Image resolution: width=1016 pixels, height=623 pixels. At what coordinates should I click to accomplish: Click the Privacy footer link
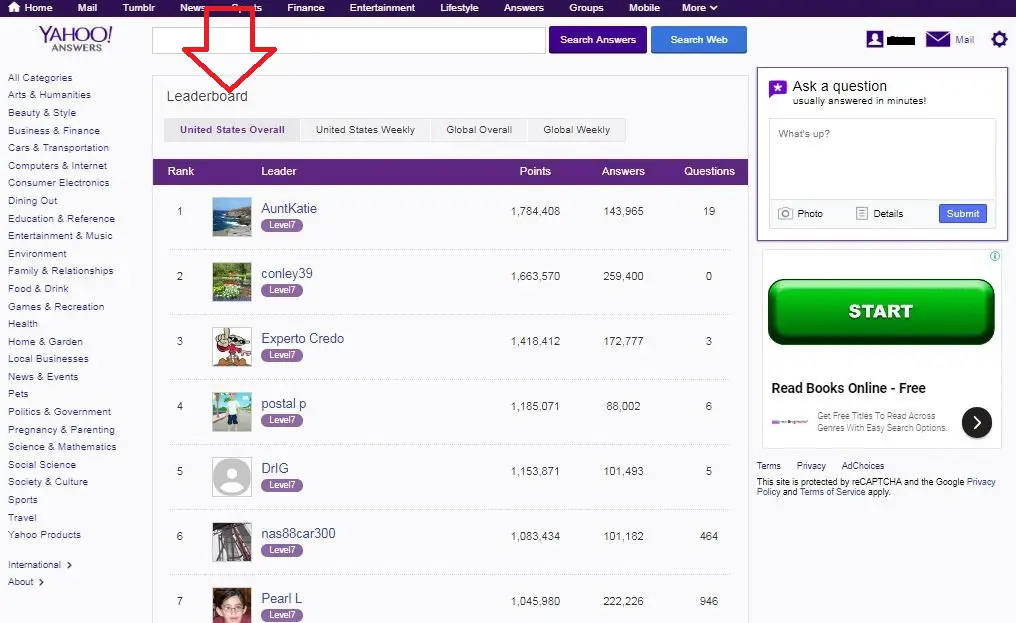[811, 465]
